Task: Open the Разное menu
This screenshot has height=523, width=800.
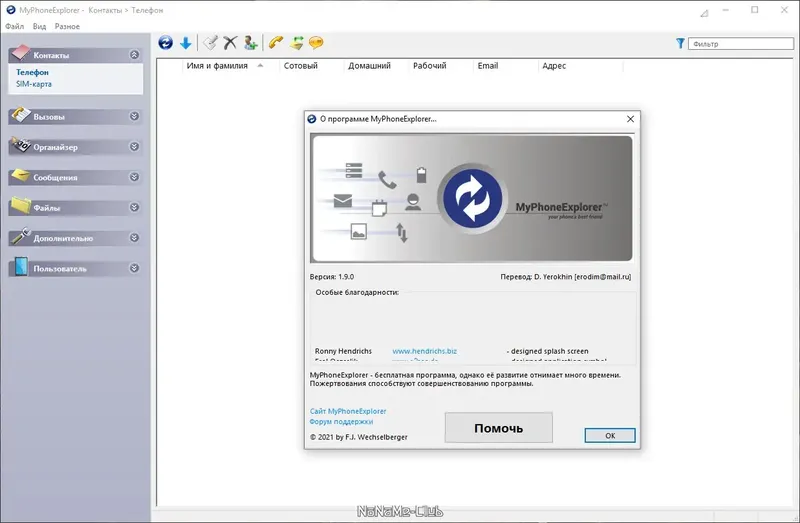Action: tap(67, 27)
